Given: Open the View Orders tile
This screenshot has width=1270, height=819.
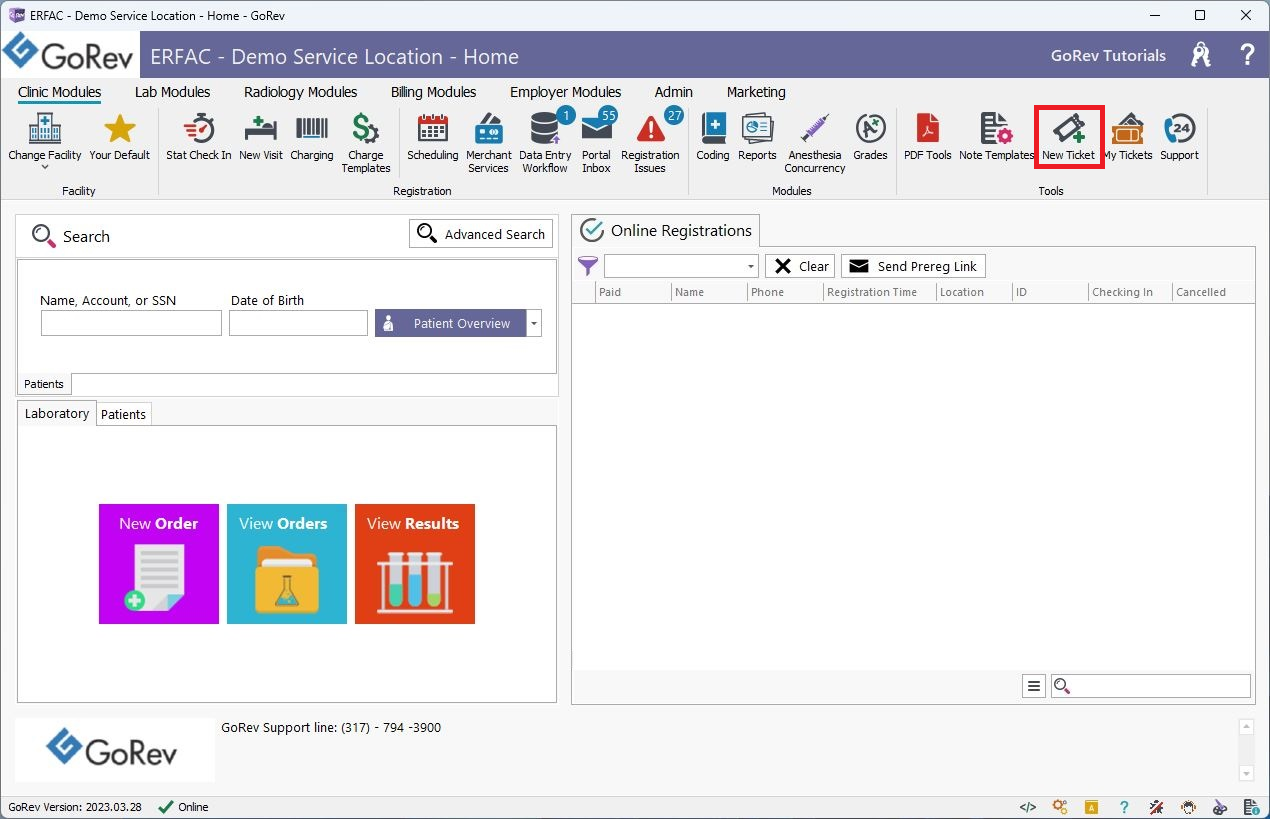Looking at the screenshot, I should click(x=287, y=564).
